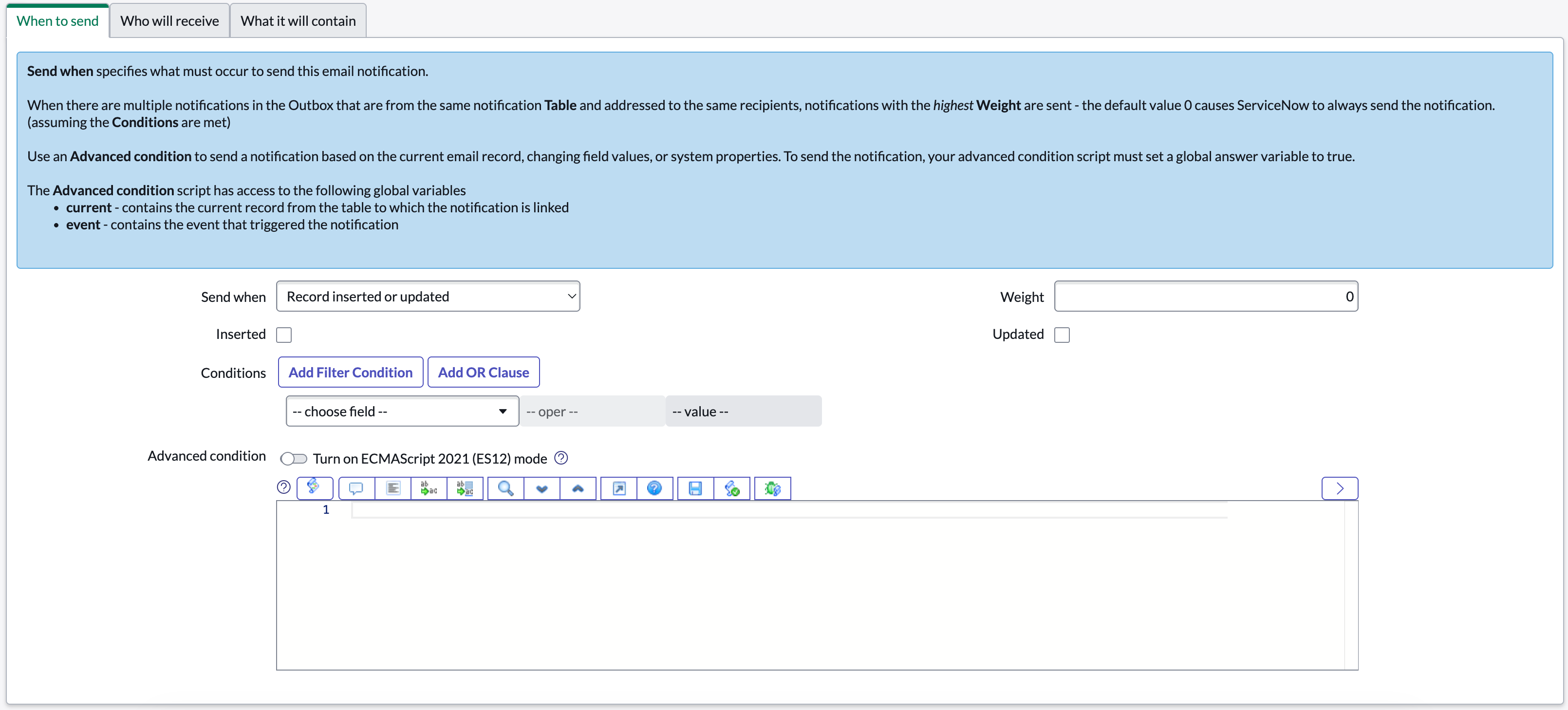Click the script editor vertical scrollbar
The image size is (1568, 710).
[x=1351, y=585]
